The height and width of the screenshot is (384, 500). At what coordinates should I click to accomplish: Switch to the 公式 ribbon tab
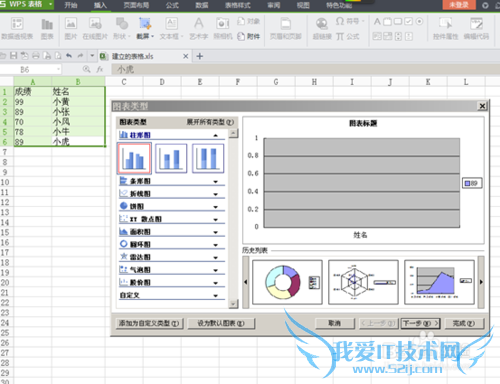[x=172, y=5]
